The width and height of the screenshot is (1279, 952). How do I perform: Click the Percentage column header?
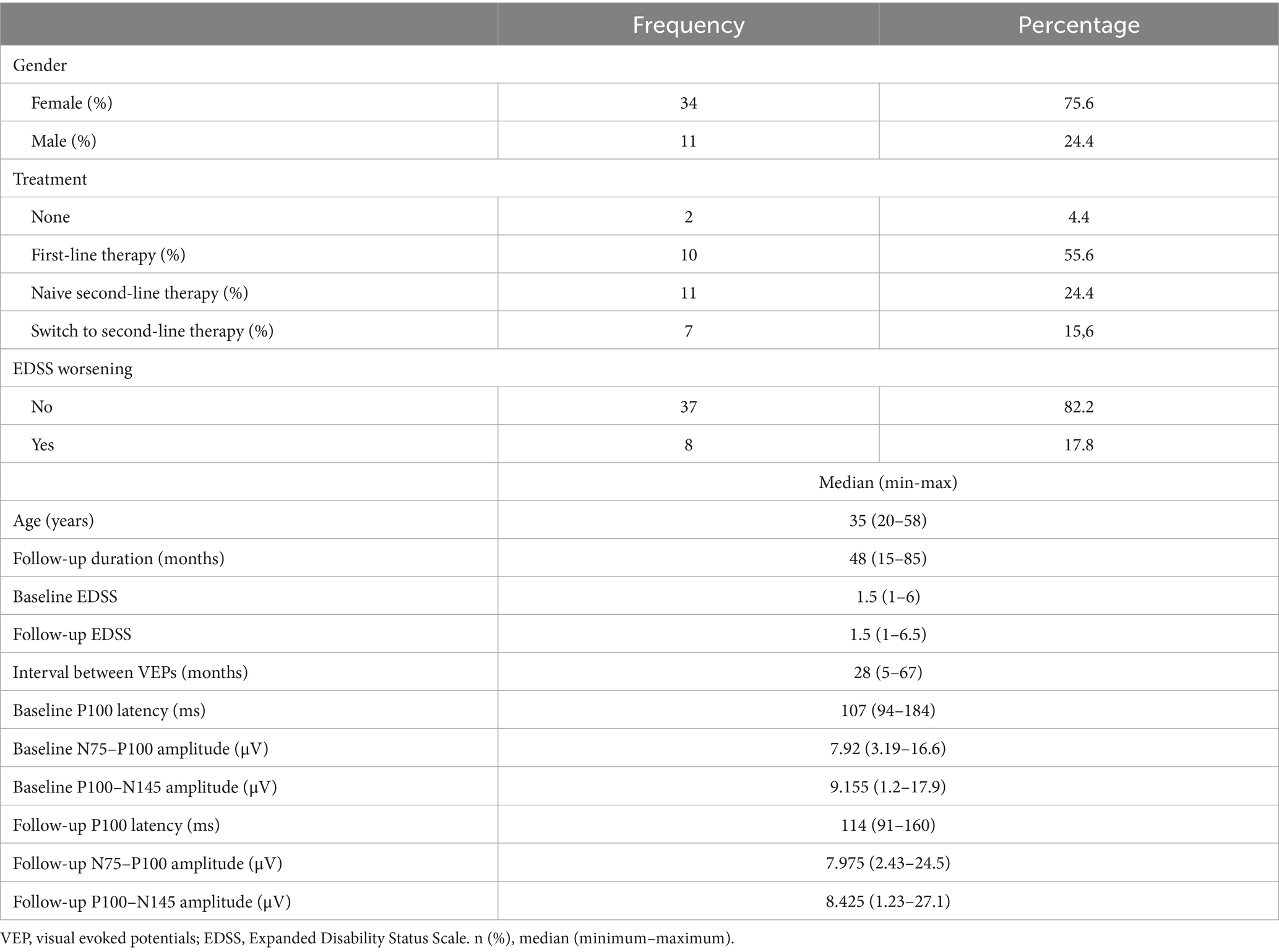point(1079,25)
